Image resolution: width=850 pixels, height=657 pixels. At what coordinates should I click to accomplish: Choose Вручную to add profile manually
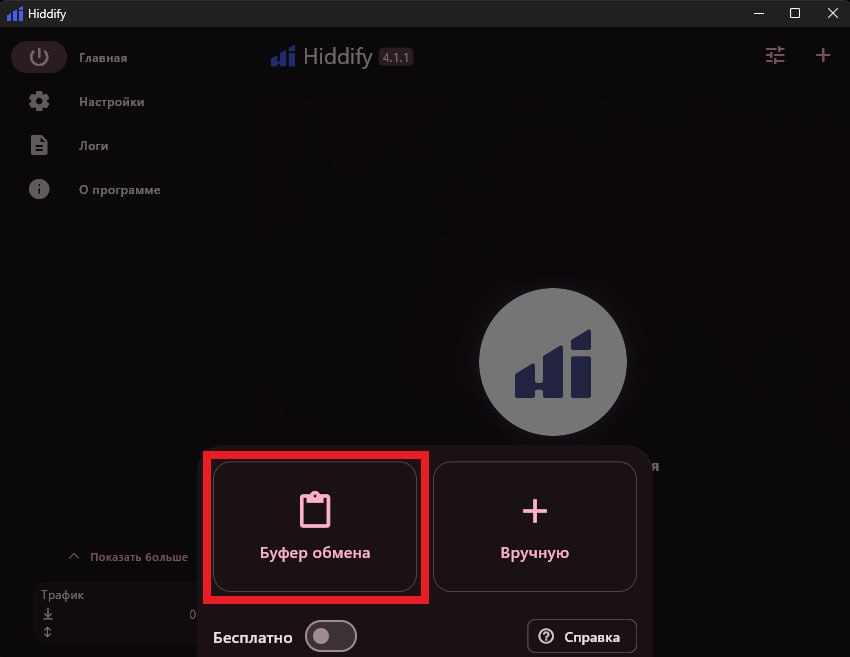535,526
